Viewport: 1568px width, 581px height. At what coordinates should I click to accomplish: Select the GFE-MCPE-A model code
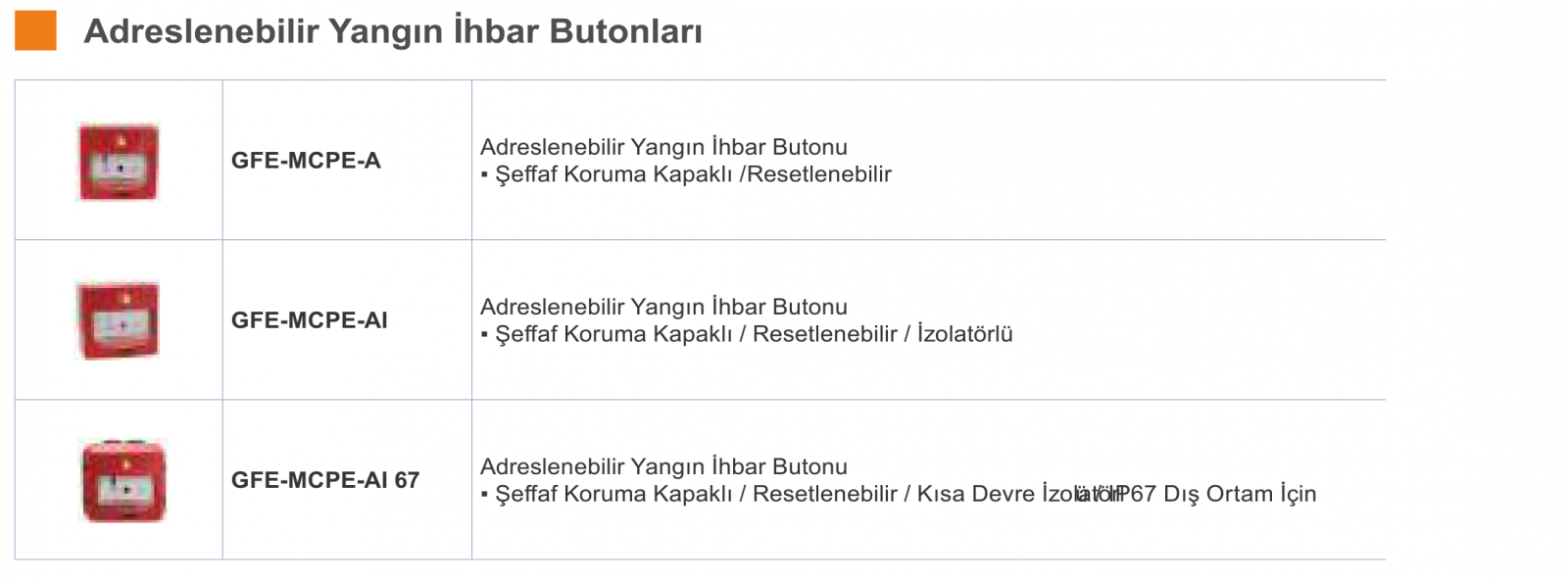click(306, 161)
